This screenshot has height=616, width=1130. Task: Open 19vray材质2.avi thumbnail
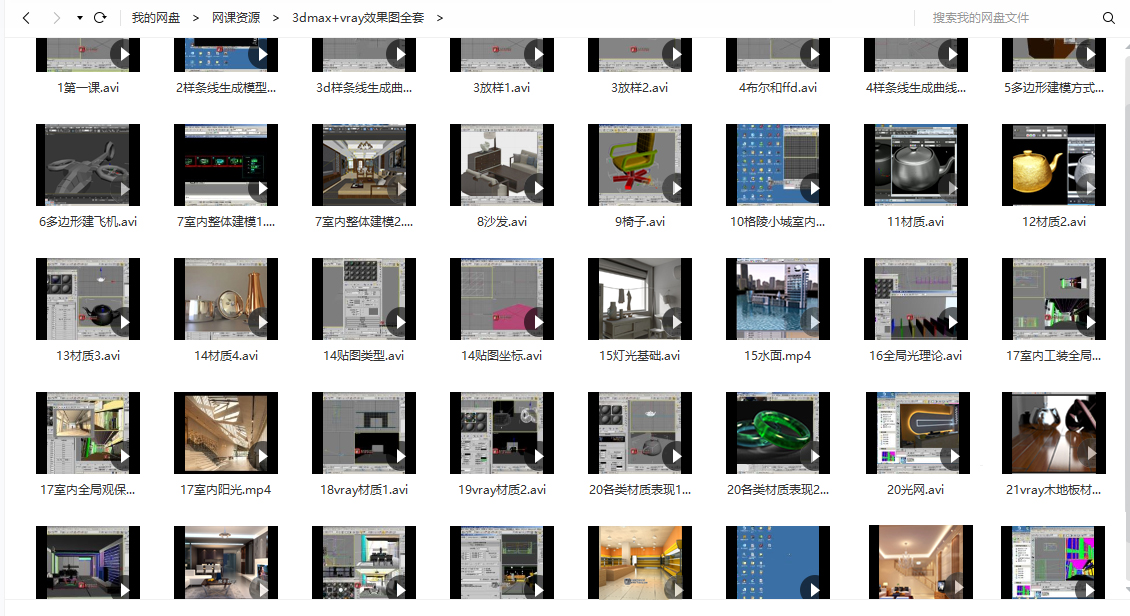click(502, 433)
